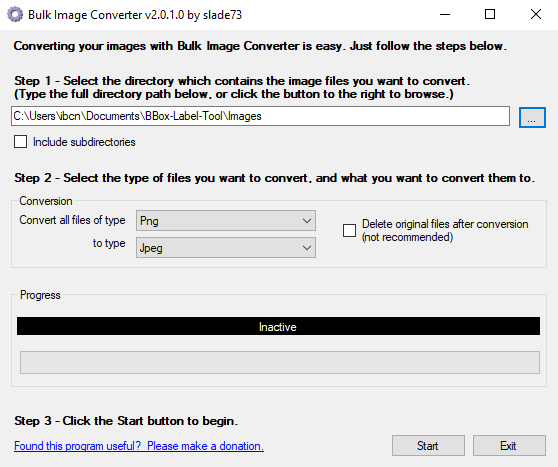The width and height of the screenshot is (558, 467).
Task: Tick Delete original files after conversion
Action: coord(349,230)
